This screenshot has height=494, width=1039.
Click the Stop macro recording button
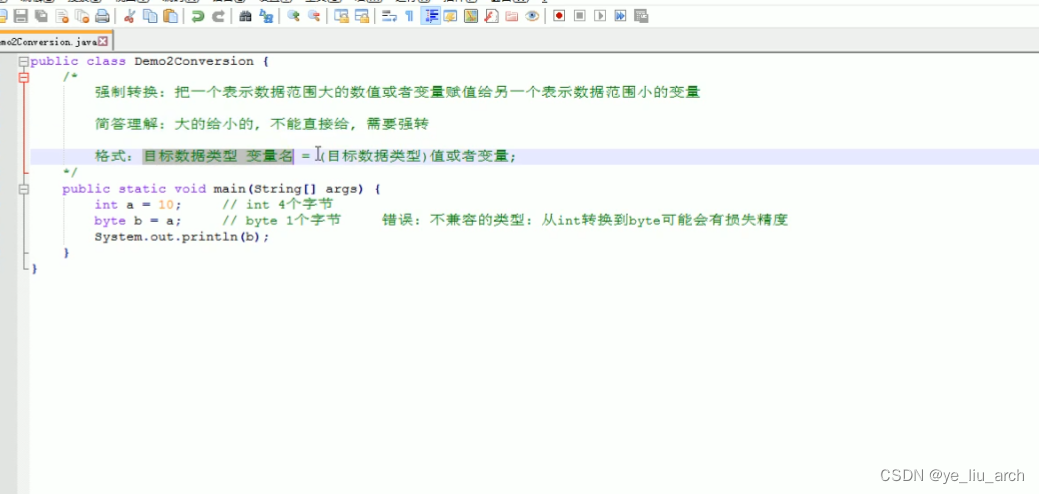(x=579, y=16)
